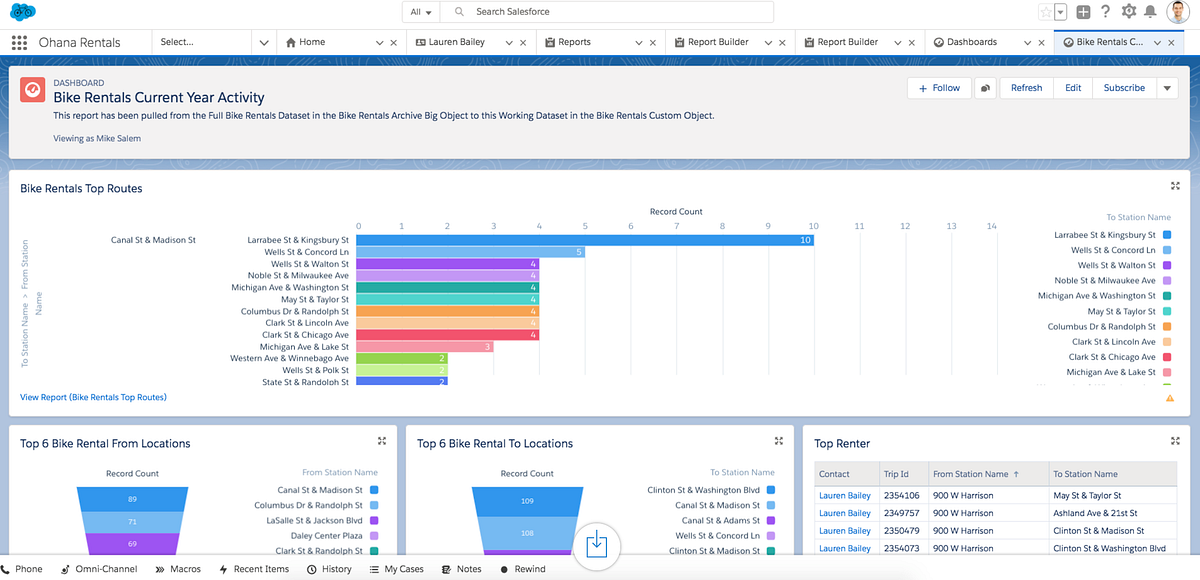The height and width of the screenshot is (580, 1200).
Task: Open the Omni-Channel utility
Action: pos(98,569)
